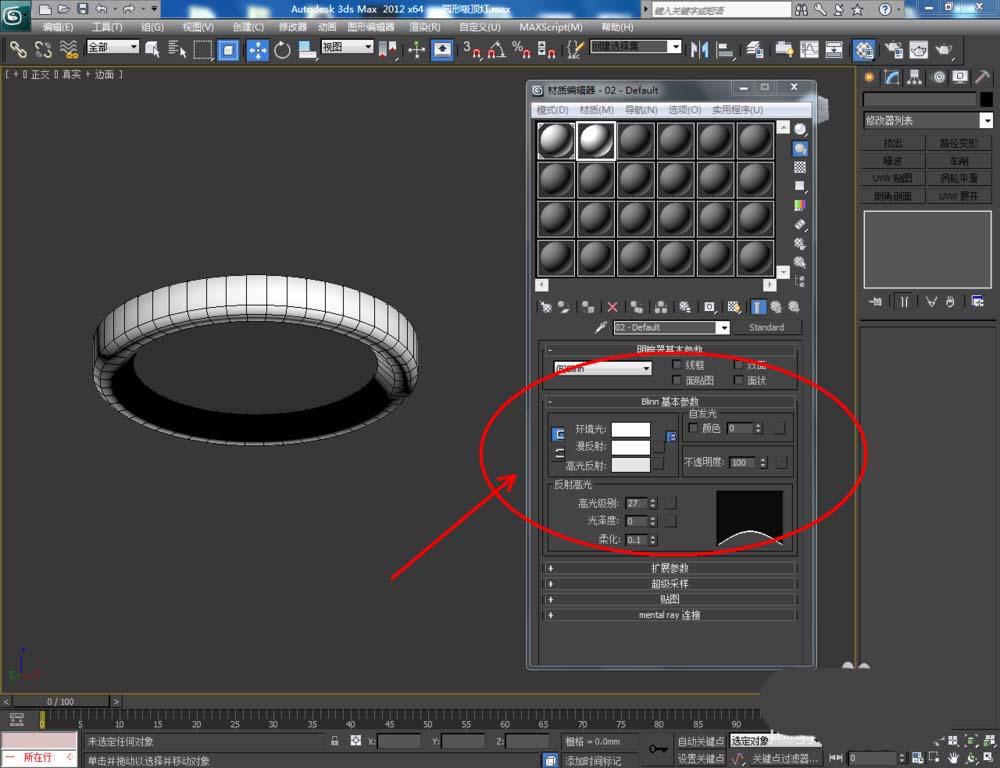Toggle the Window/Crossing selection icon
This screenshot has width=1000, height=768.
point(228,50)
